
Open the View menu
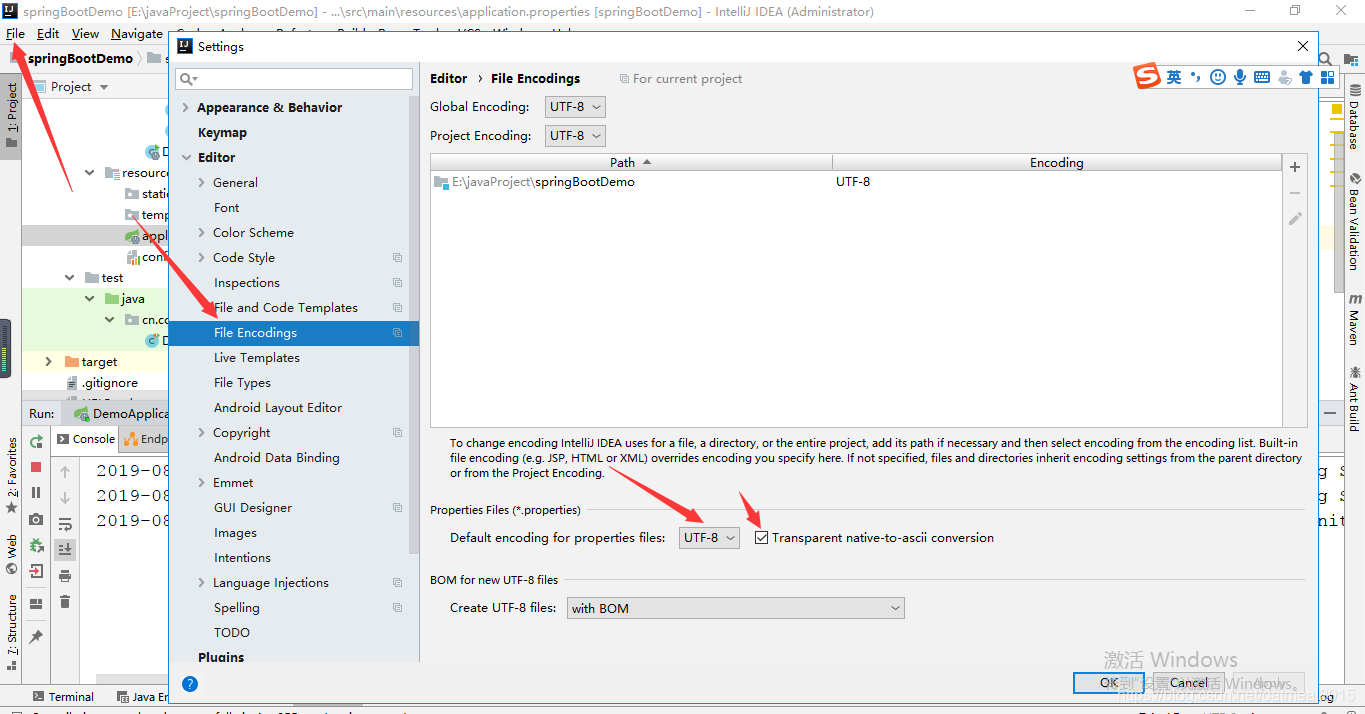85,34
